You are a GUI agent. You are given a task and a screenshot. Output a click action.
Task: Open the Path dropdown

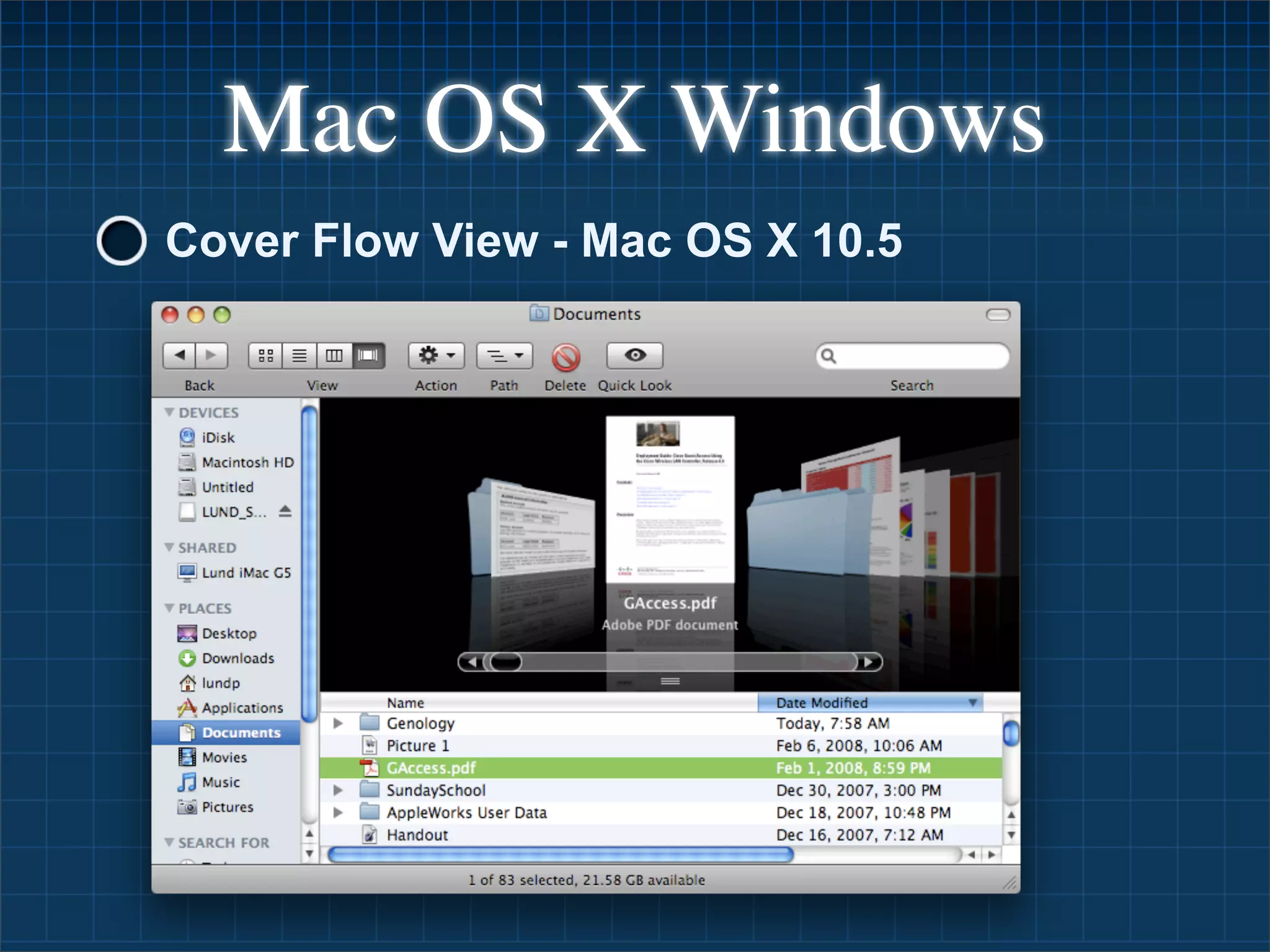[504, 355]
